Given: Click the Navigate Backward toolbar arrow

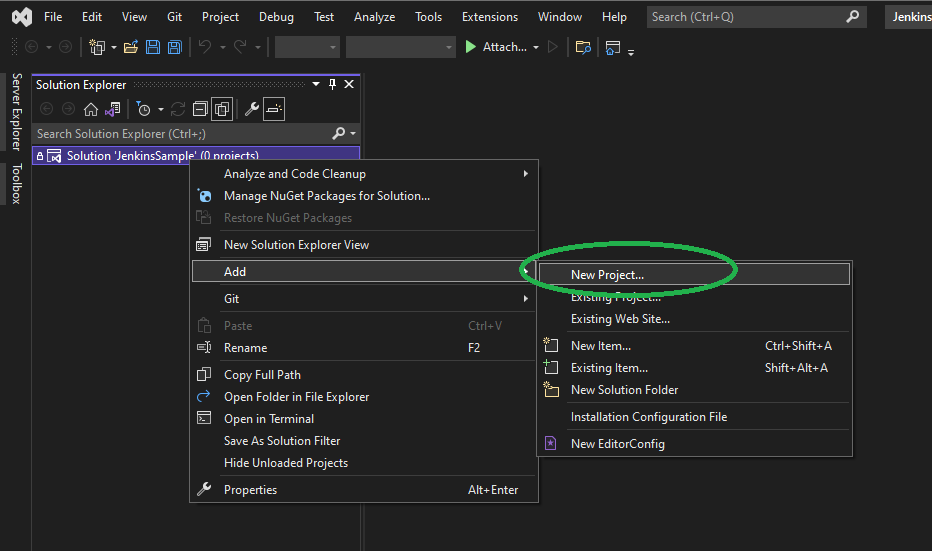Looking at the screenshot, I should click(32, 46).
